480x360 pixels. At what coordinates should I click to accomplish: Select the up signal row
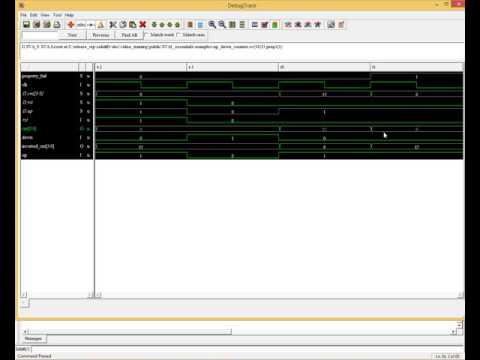point(57,155)
